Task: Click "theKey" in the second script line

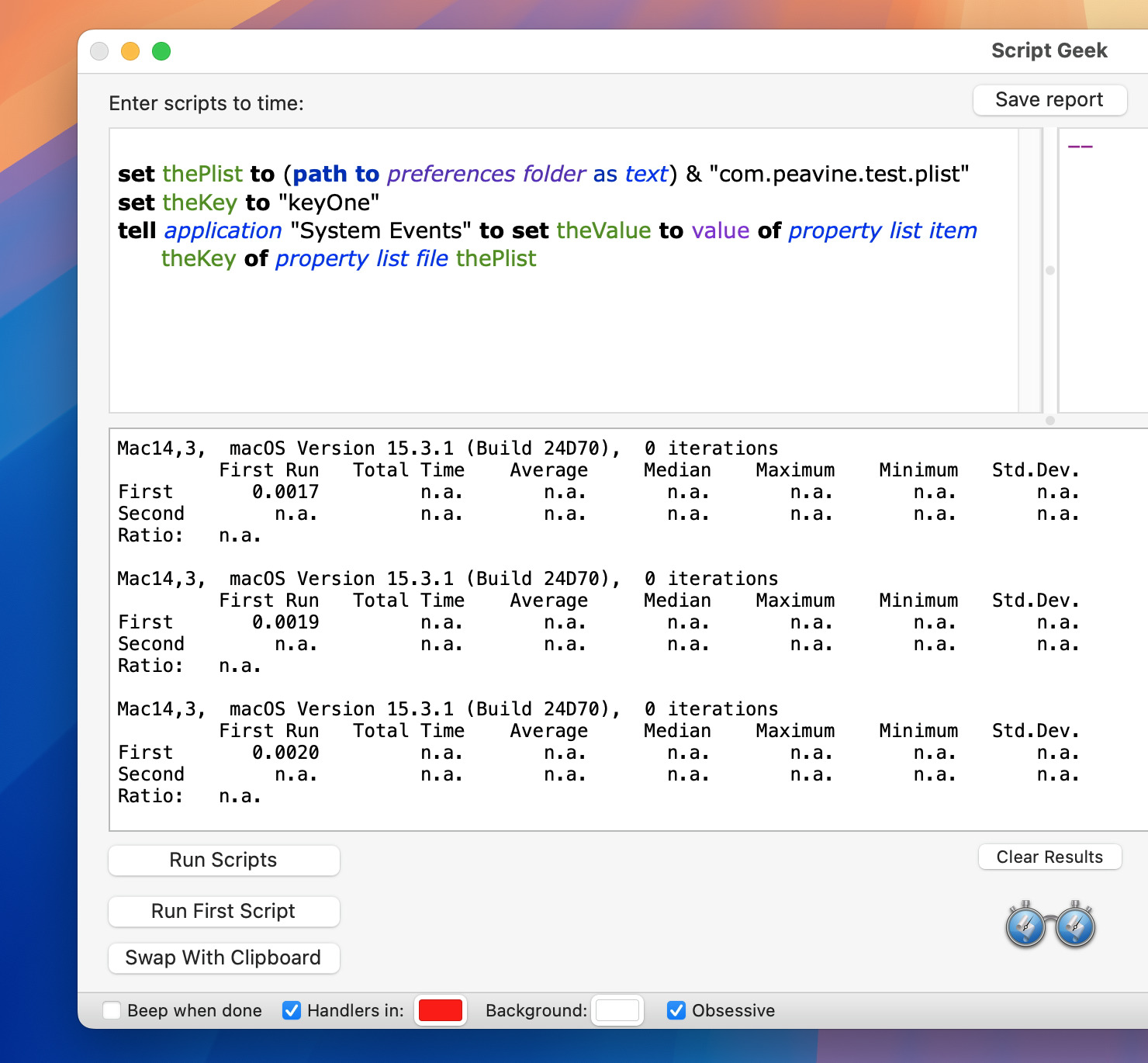Action: tap(200, 203)
